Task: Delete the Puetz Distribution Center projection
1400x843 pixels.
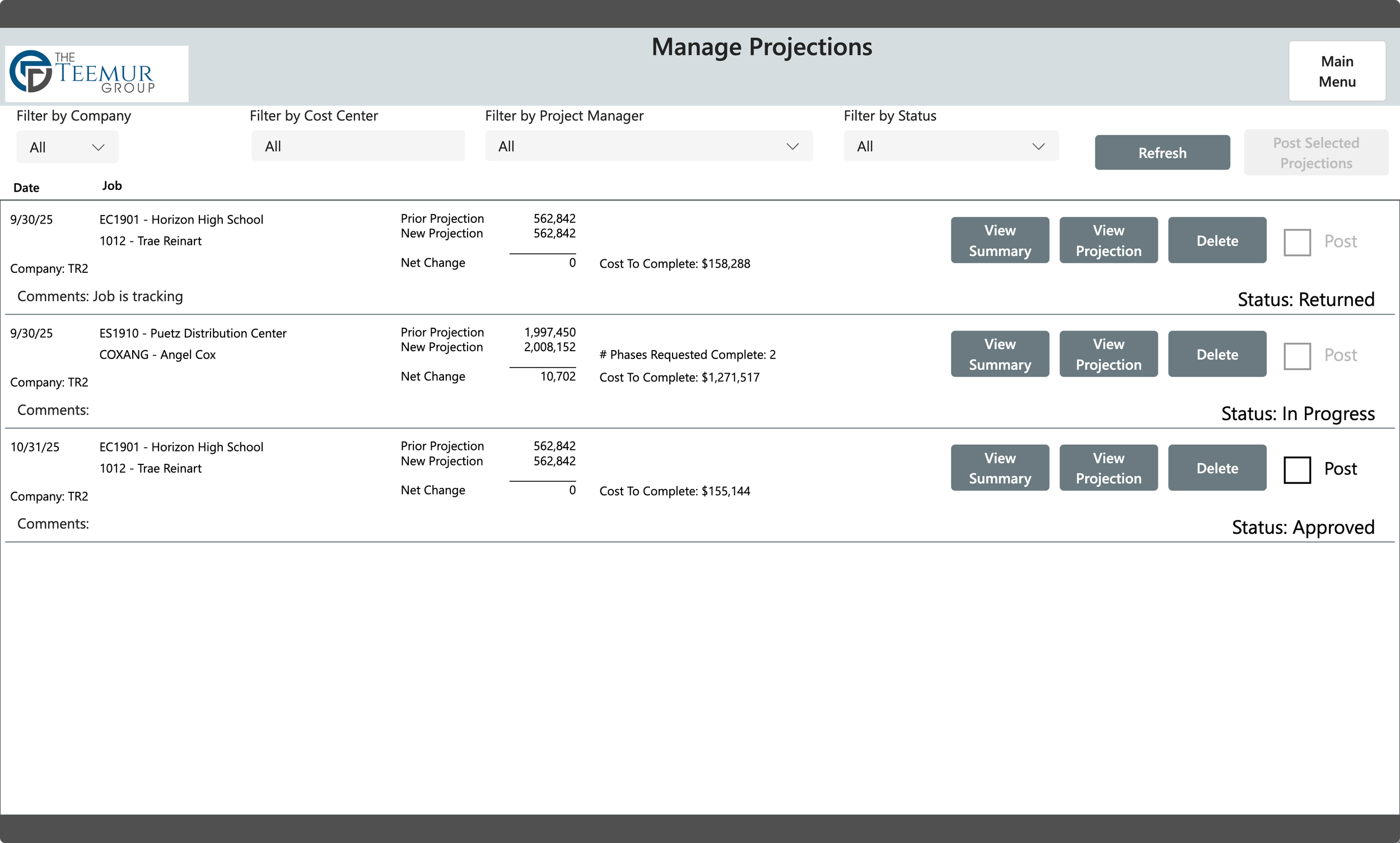Action: point(1216,354)
